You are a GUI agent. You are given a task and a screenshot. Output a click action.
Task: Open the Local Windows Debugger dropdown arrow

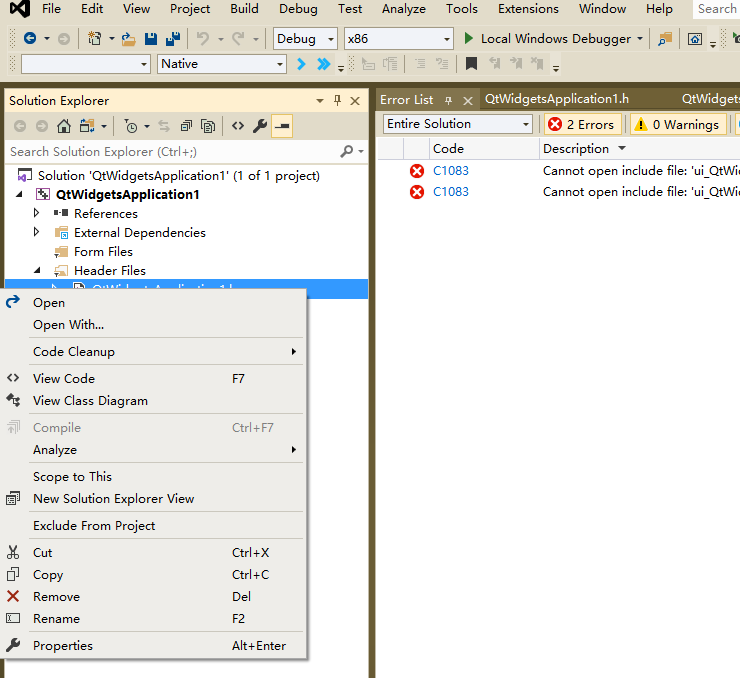pyautogui.click(x=639, y=38)
